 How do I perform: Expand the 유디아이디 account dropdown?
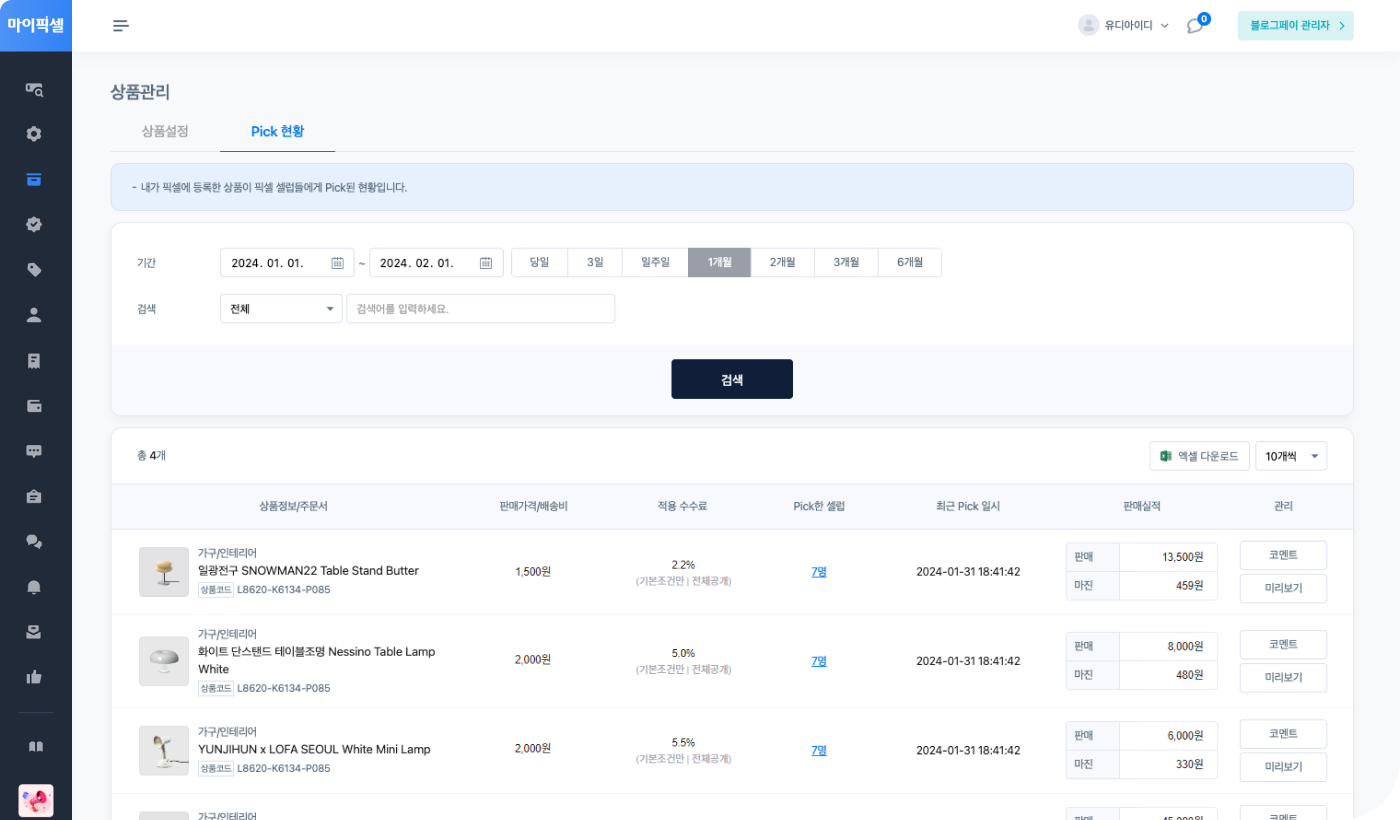[x=1124, y=26]
